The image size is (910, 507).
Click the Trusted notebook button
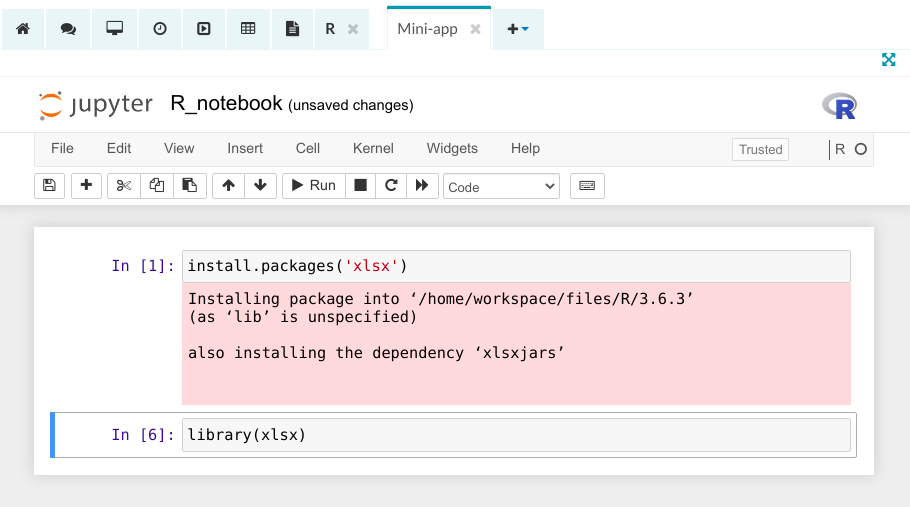pos(760,149)
